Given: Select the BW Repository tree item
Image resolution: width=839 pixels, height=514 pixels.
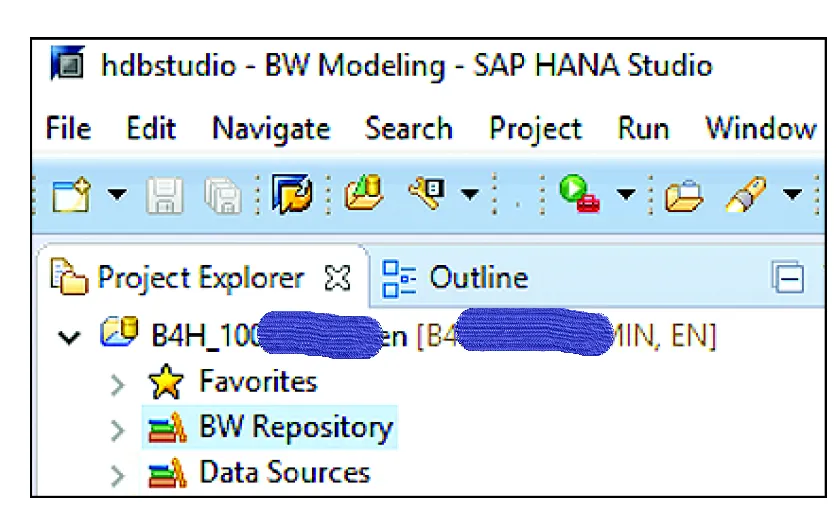Looking at the screenshot, I should [x=296, y=428].
